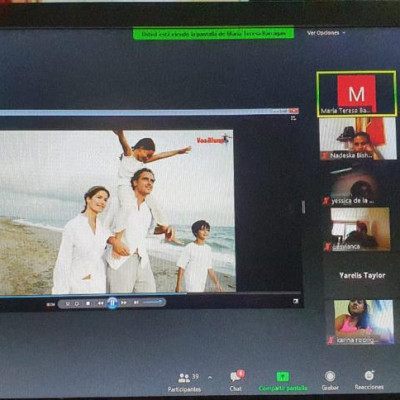Toggle shuffle in the media player controls
Image resolution: width=400 pixels, height=400 pixels.
[68, 304]
